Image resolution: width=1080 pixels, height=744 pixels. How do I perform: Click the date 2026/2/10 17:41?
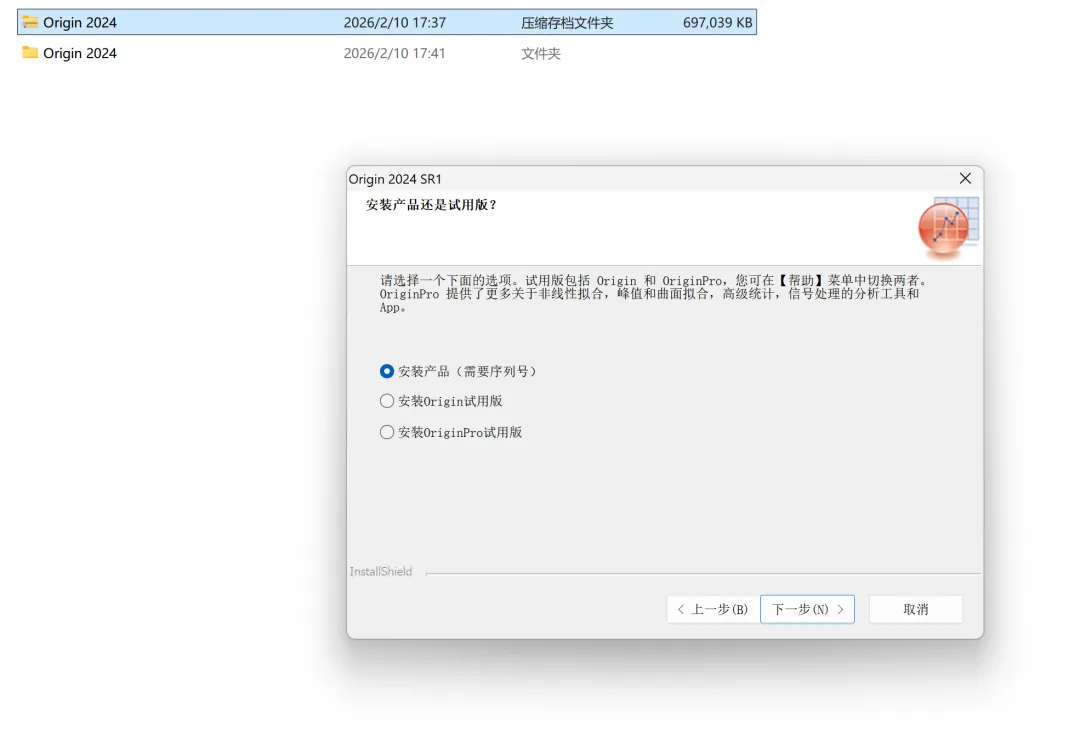(395, 53)
